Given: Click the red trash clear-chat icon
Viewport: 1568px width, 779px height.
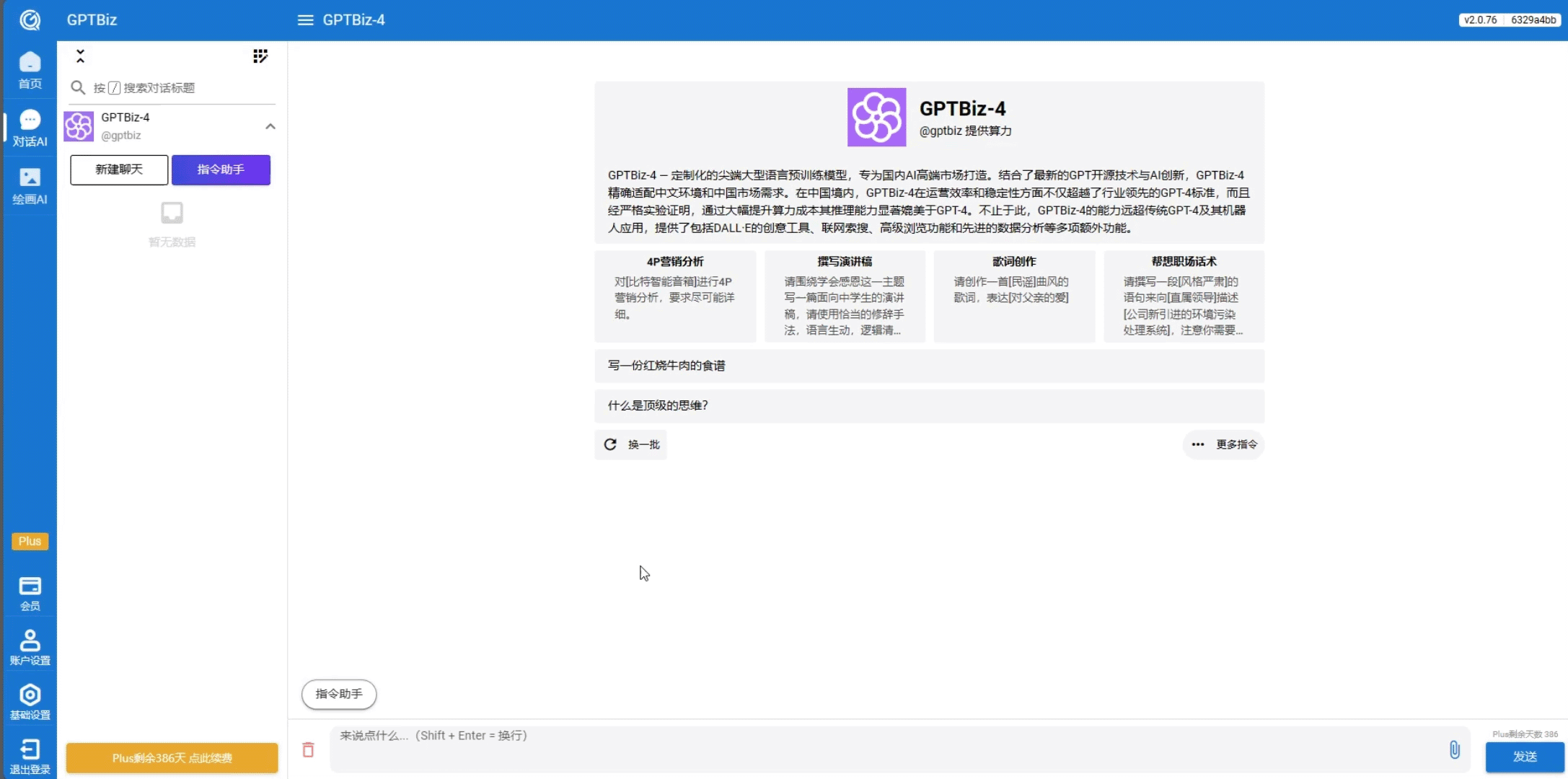Looking at the screenshot, I should (x=308, y=749).
